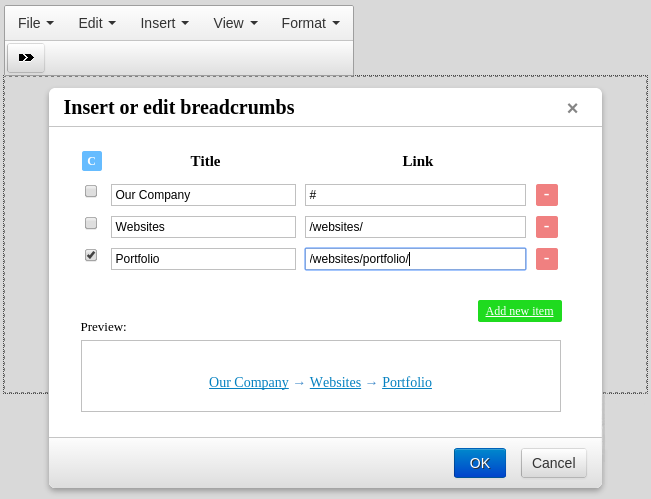Click the Add new item button
The width and height of the screenshot is (651, 499).
coord(519,311)
